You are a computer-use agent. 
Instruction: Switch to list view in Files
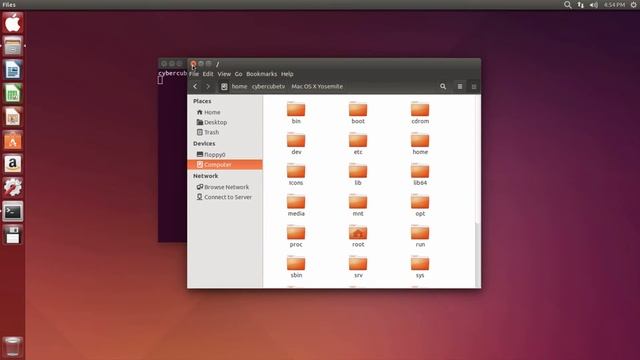(460, 87)
